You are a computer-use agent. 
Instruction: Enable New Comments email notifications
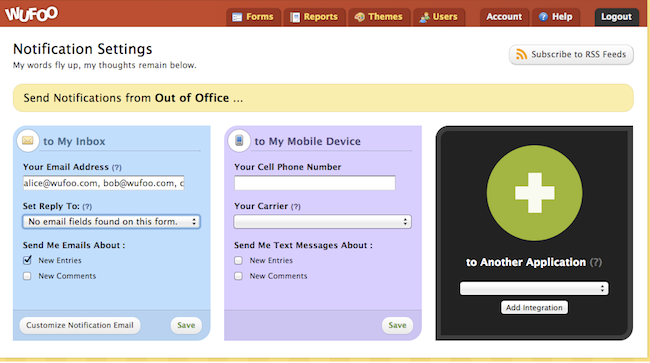27,276
